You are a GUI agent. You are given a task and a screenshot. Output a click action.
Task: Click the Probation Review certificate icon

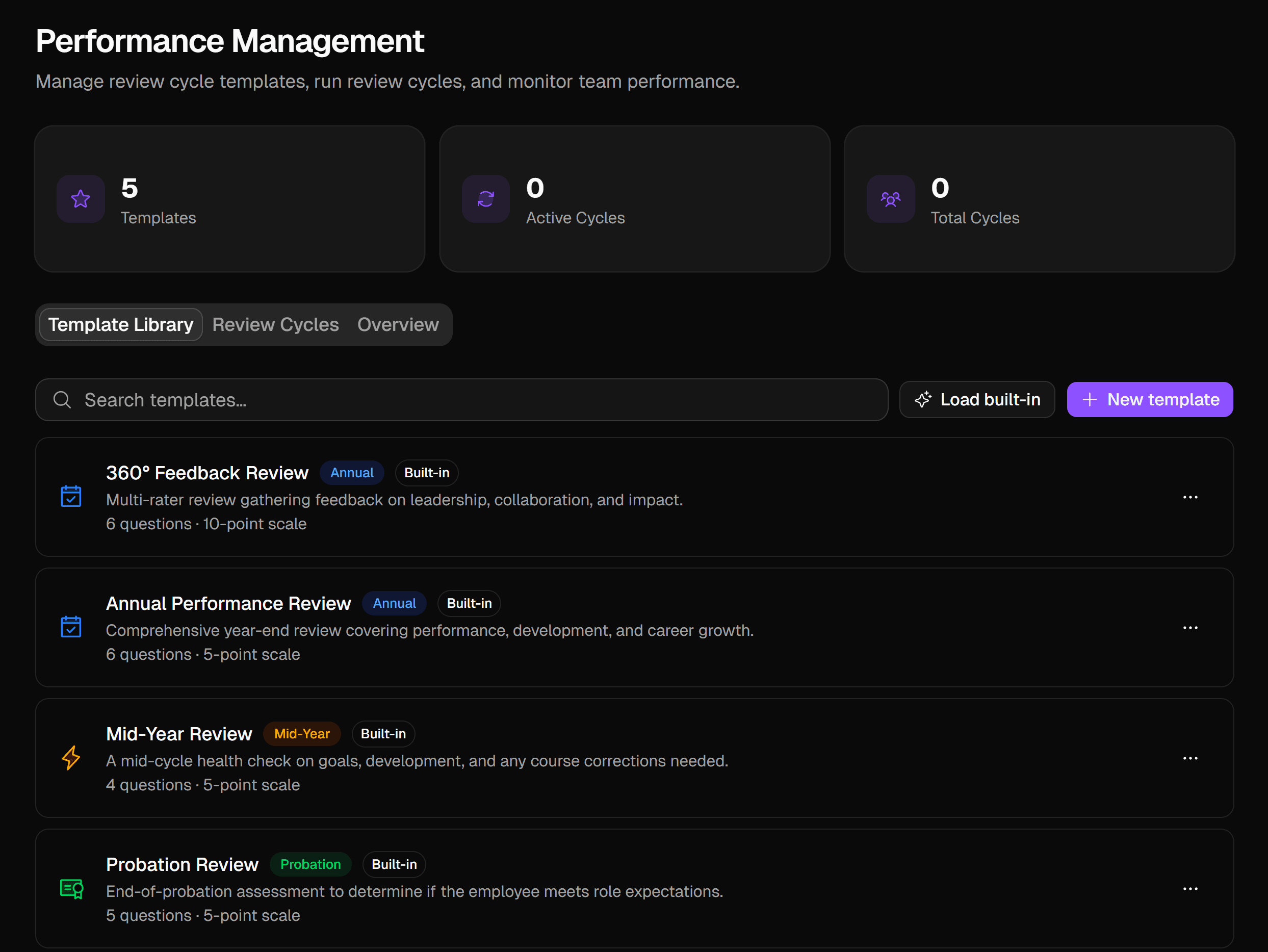point(72,888)
